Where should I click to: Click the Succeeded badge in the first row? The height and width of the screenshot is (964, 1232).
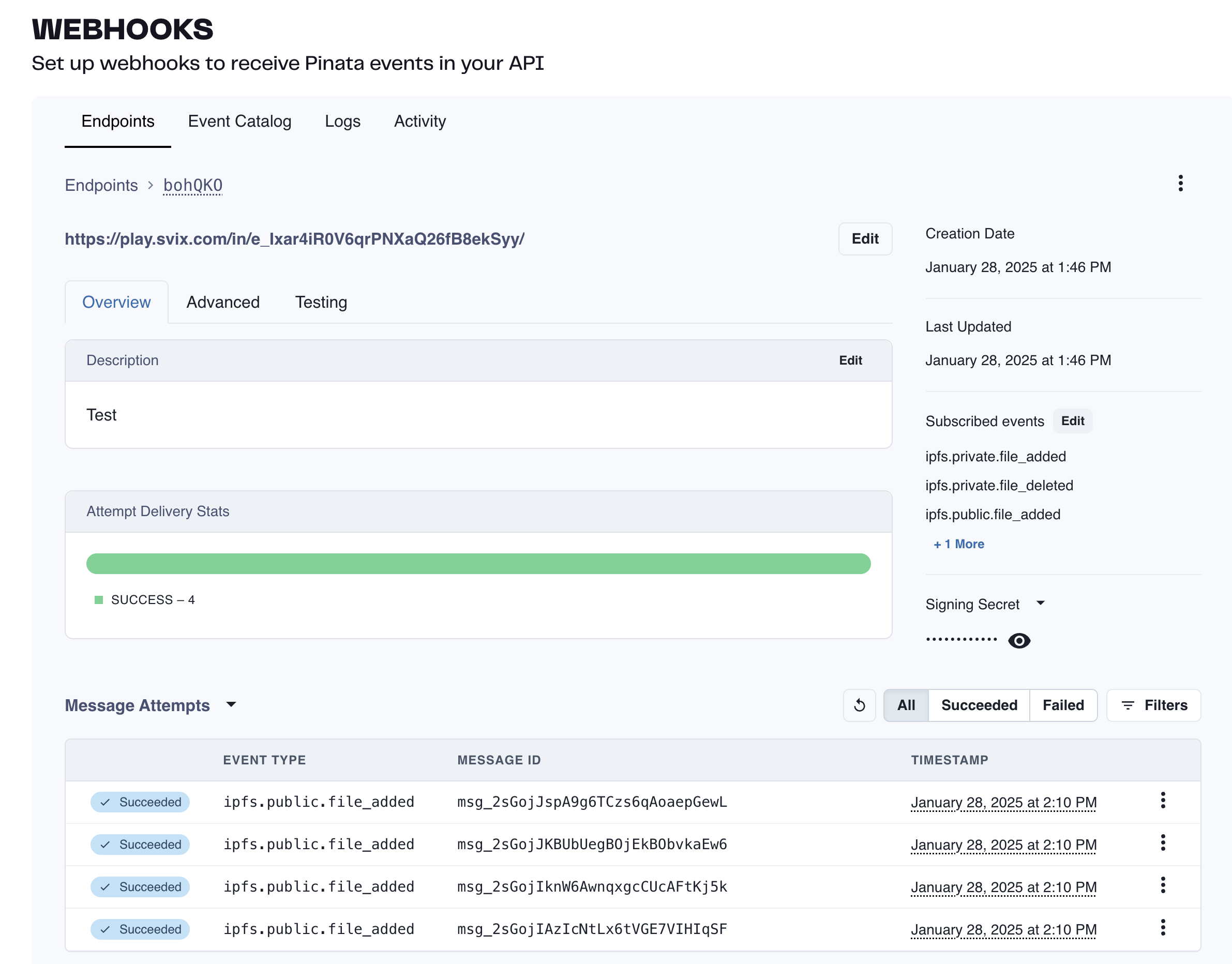pyautogui.click(x=140, y=802)
